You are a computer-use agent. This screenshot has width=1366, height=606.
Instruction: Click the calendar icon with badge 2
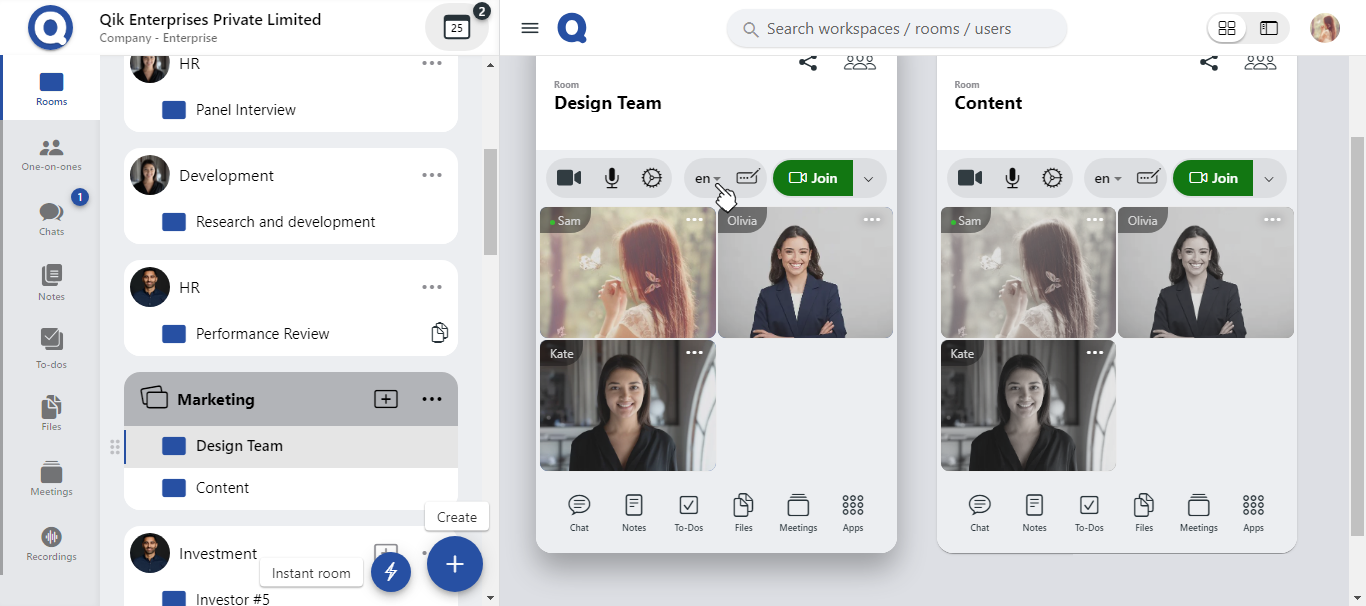pos(456,28)
